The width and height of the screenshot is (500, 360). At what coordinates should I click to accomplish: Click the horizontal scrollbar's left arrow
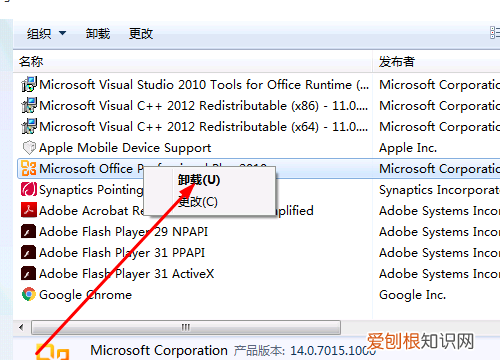tap(21, 327)
